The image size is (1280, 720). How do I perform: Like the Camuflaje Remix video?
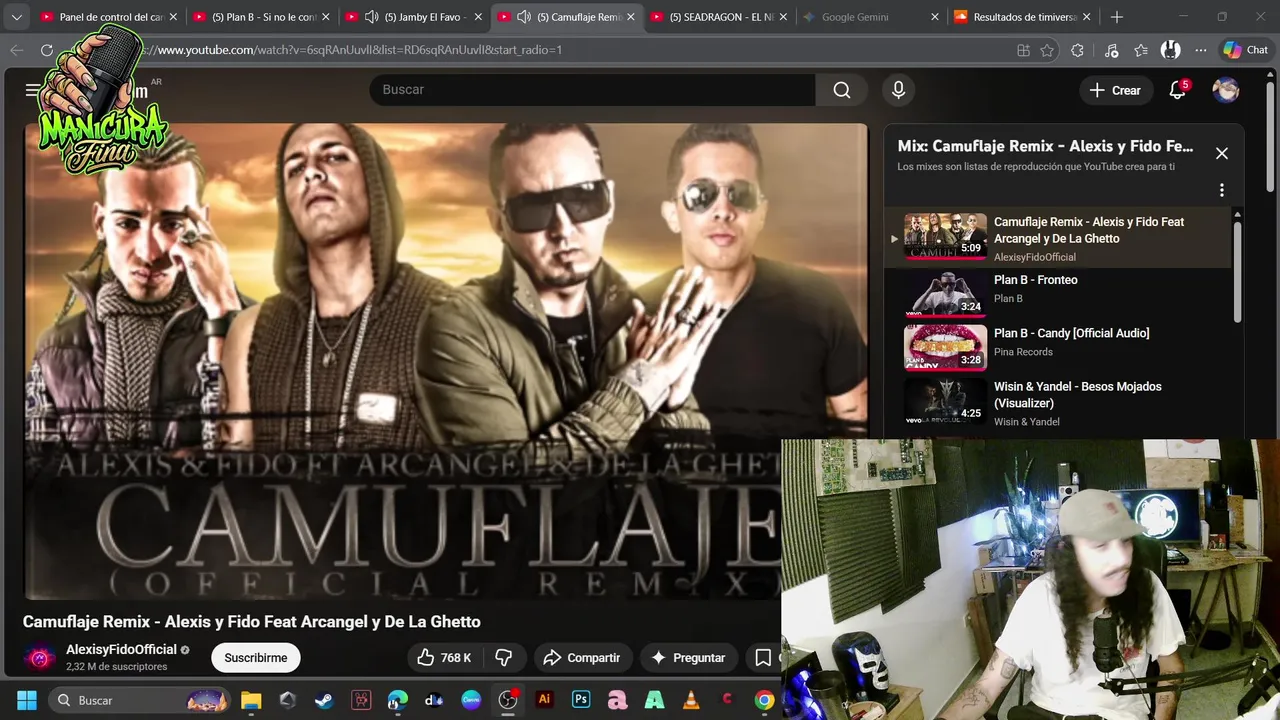444,657
